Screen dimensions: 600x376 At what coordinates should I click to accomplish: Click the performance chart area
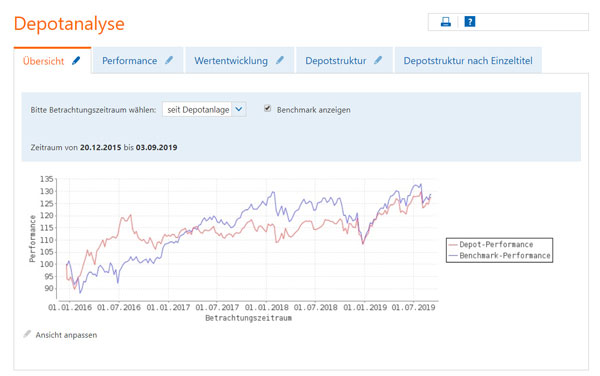coord(247,238)
